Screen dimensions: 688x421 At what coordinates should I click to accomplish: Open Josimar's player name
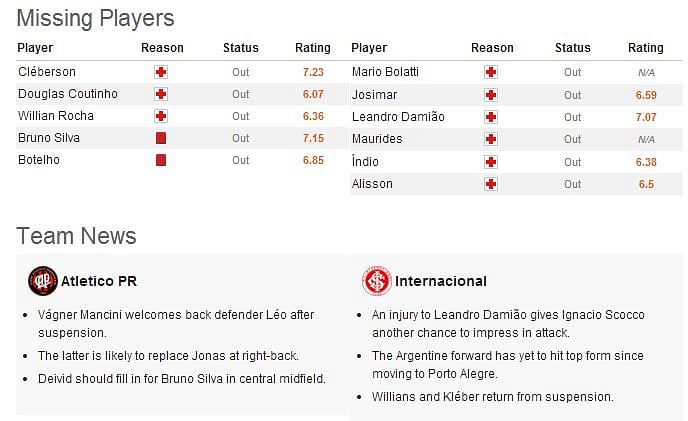coord(374,95)
